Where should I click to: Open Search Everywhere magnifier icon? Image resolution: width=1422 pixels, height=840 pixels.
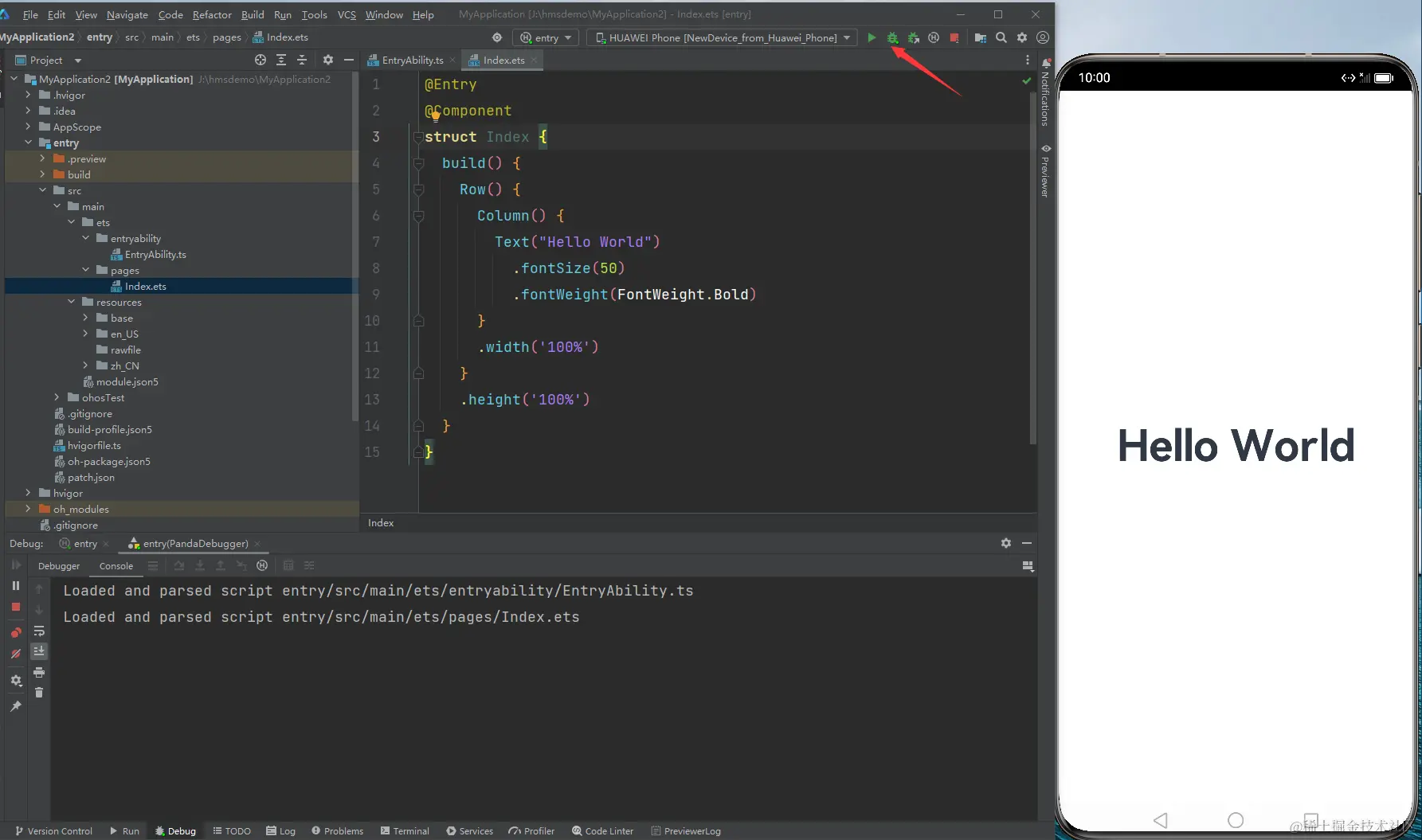pos(1001,37)
